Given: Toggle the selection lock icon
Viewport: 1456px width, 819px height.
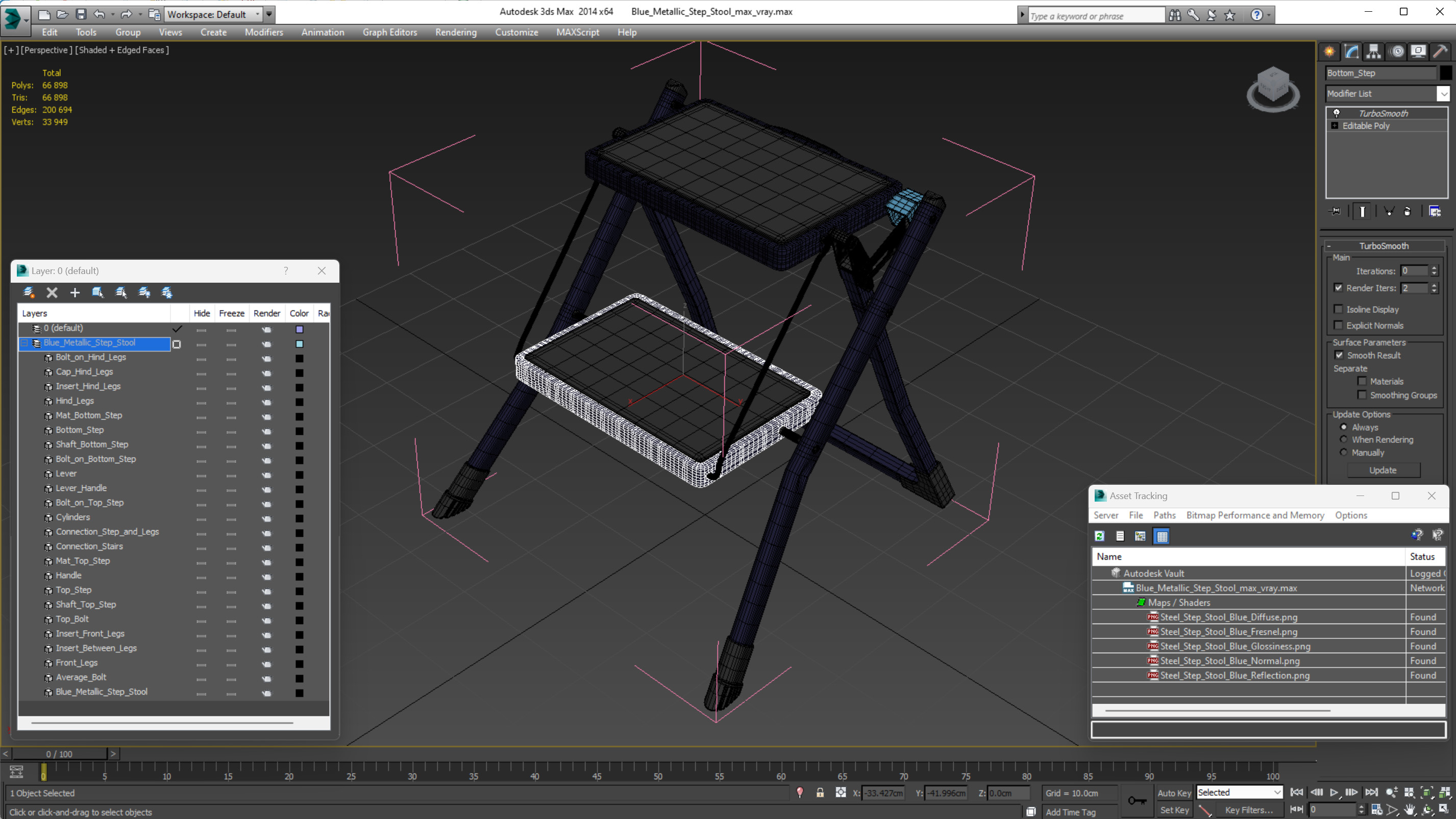Looking at the screenshot, I should click(820, 792).
